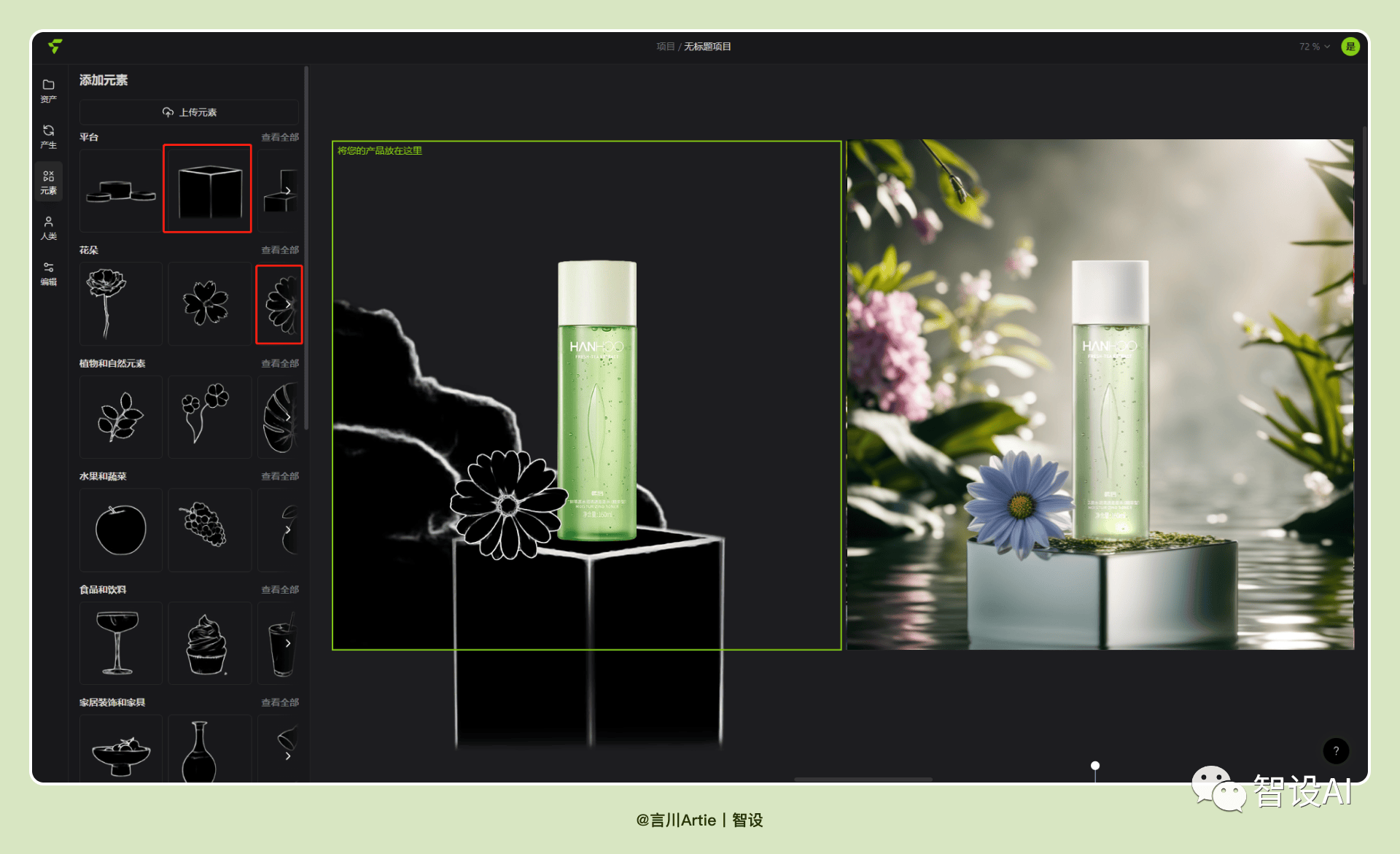Add the rose flower outline element
The width and height of the screenshot is (1400, 854).
click(121, 303)
